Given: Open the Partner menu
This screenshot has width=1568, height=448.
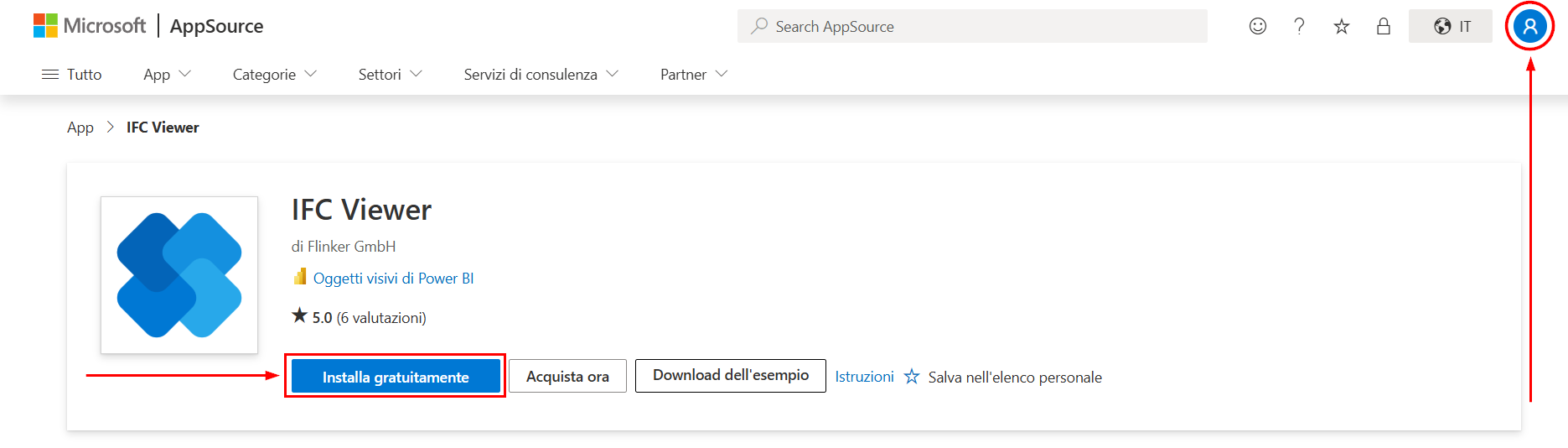Looking at the screenshot, I should pyautogui.click(x=693, y=75).
